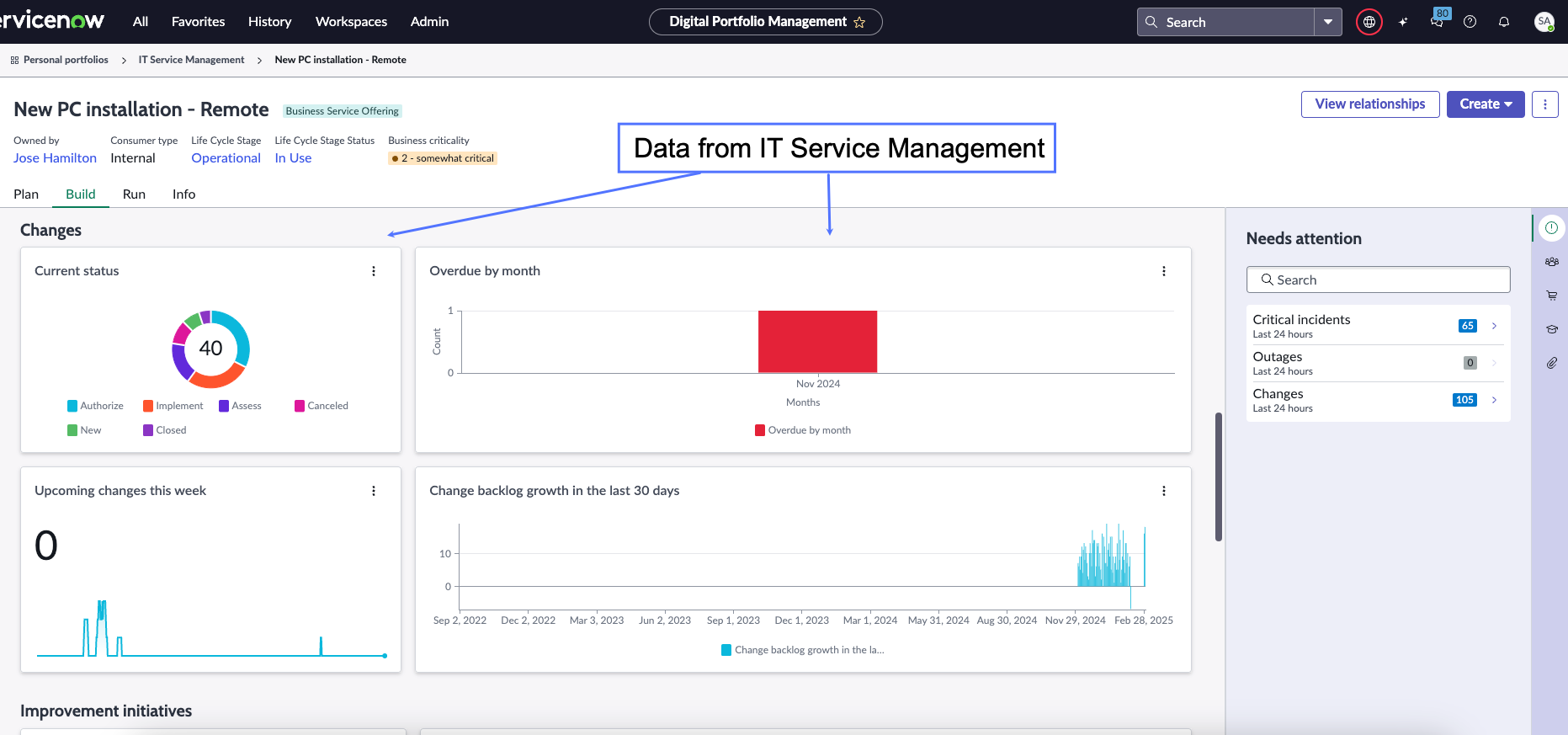Image resolution: width=1568 pixels, height=735 pixels.
Task: Open the attachments paperclip sidebar icon
Action: [x=1551, y=363]
